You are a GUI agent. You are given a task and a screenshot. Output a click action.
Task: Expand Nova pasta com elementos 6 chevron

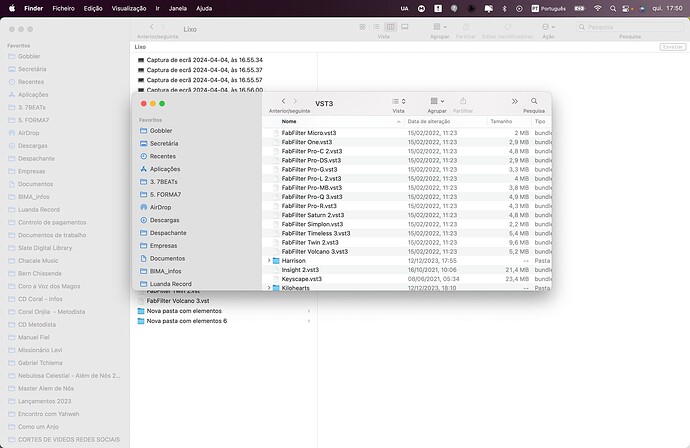[308, 321]
